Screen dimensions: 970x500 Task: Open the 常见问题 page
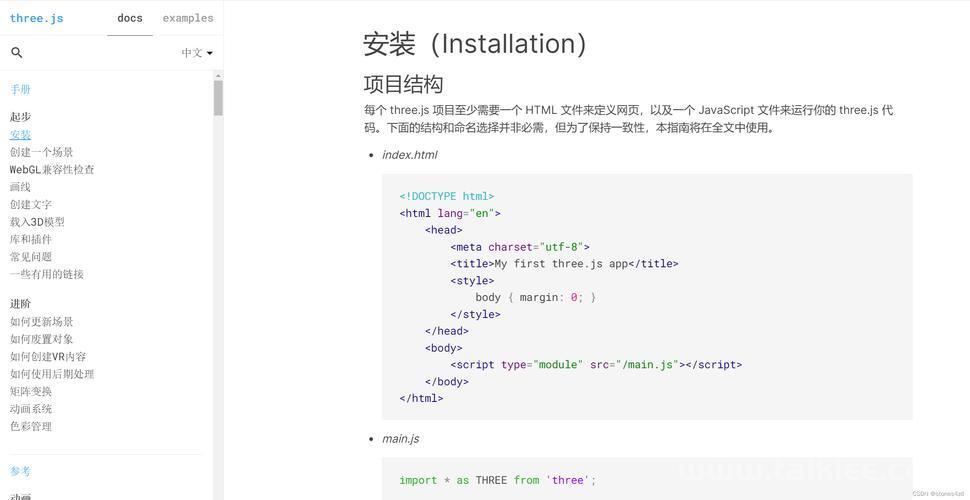(31, 256)
